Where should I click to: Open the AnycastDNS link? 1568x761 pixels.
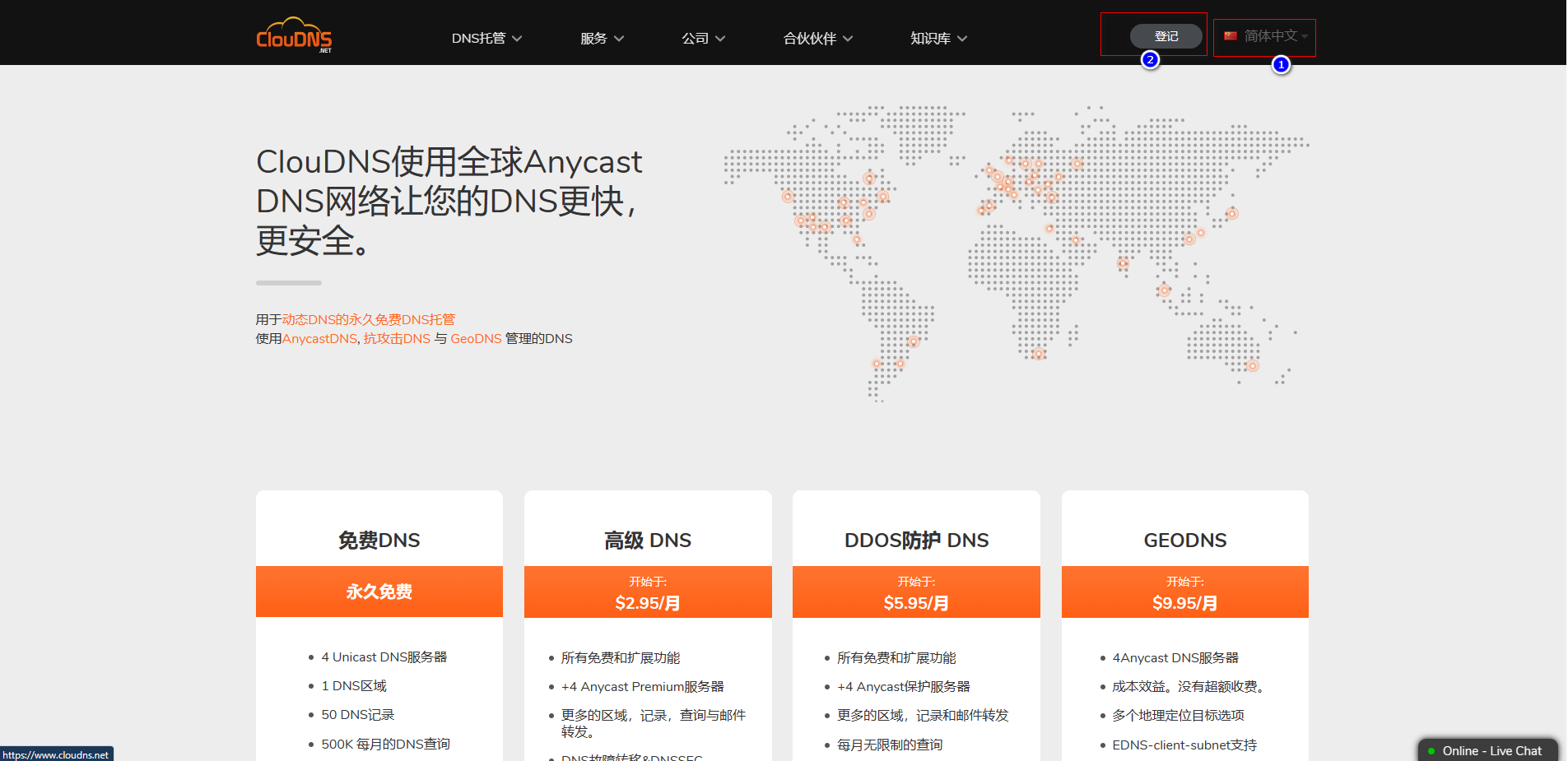(319, 338)
